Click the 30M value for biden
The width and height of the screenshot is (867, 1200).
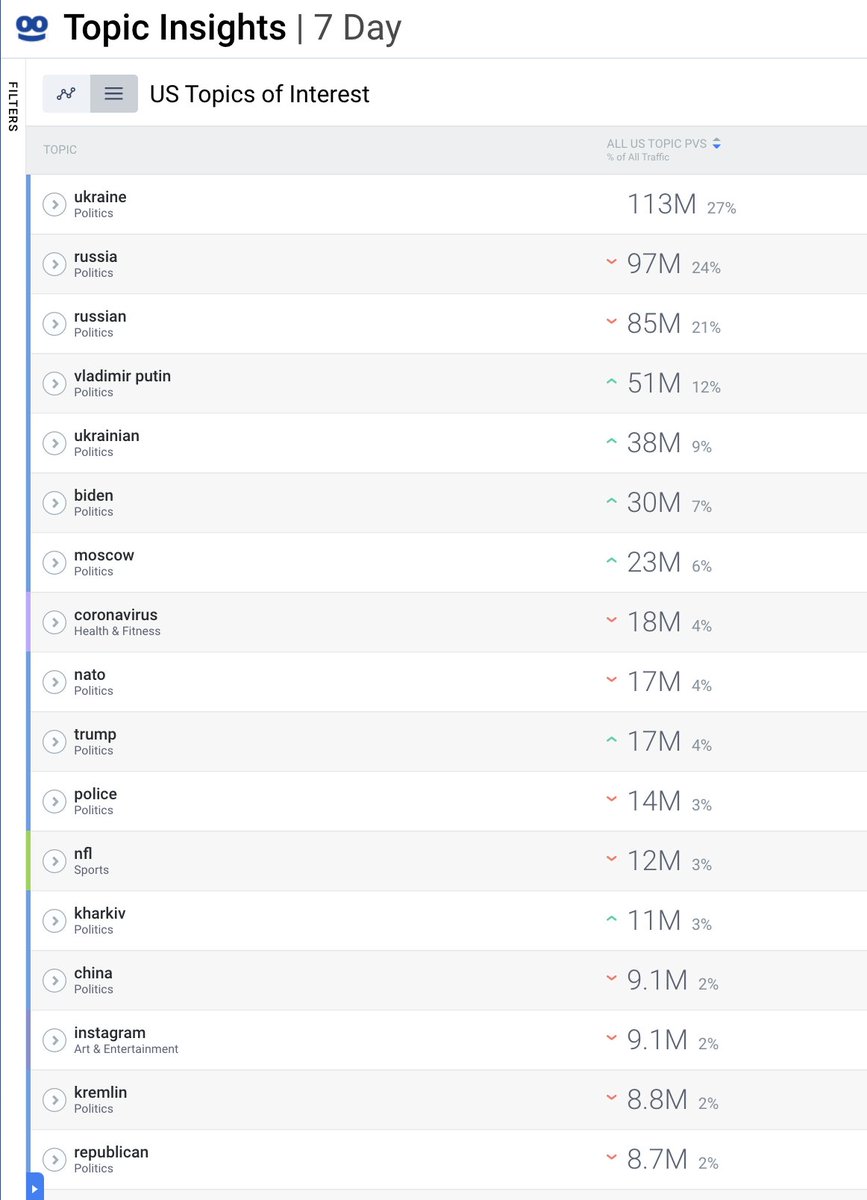(654, 503)
